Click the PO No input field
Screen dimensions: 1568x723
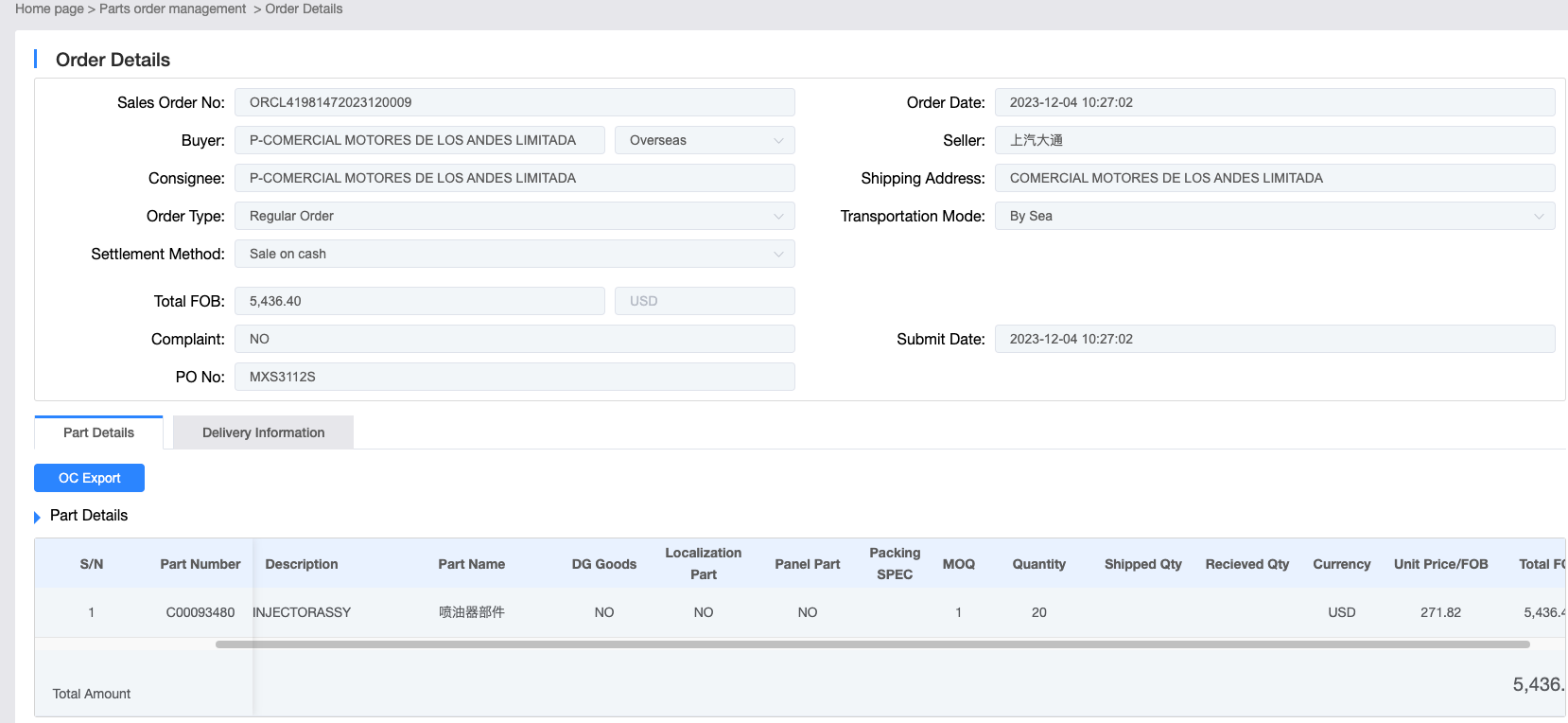[x=514, y=377]
